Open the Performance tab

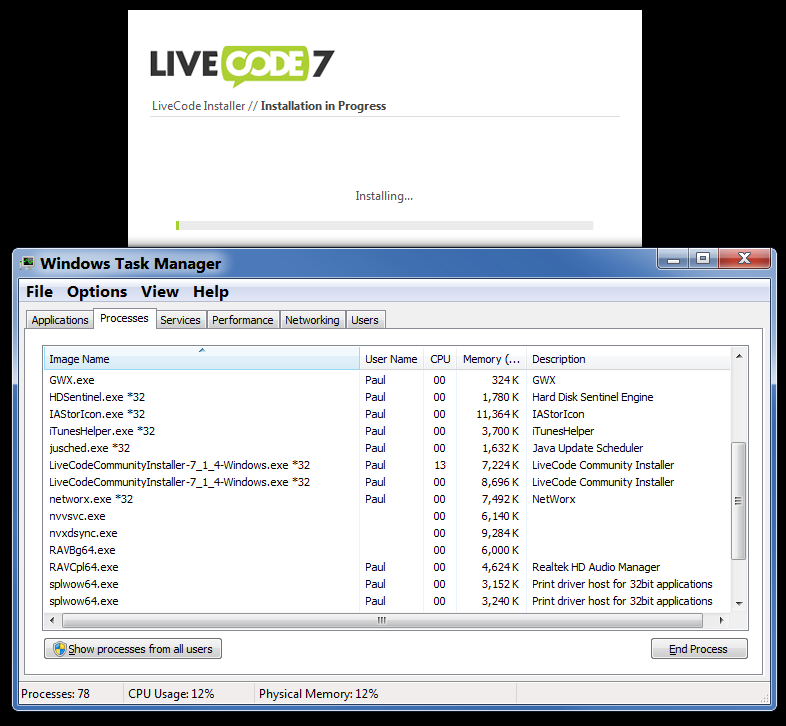point(243,320)
